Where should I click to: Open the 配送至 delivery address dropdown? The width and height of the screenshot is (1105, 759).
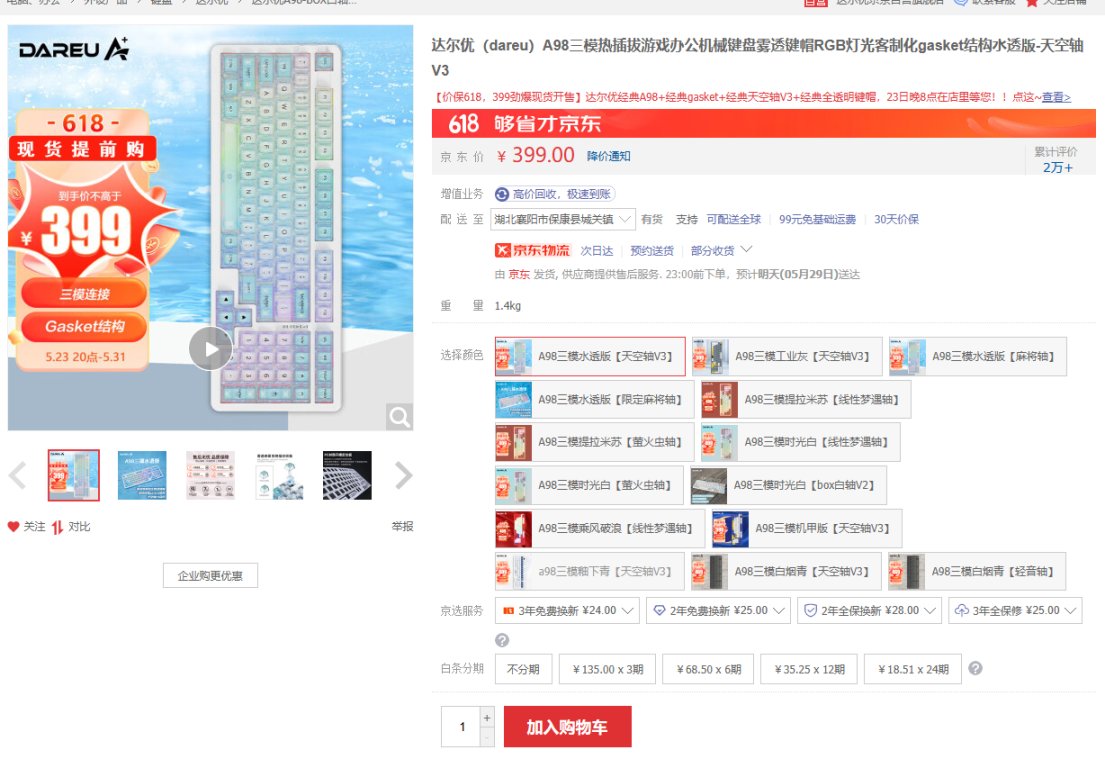tap(562, 219)
